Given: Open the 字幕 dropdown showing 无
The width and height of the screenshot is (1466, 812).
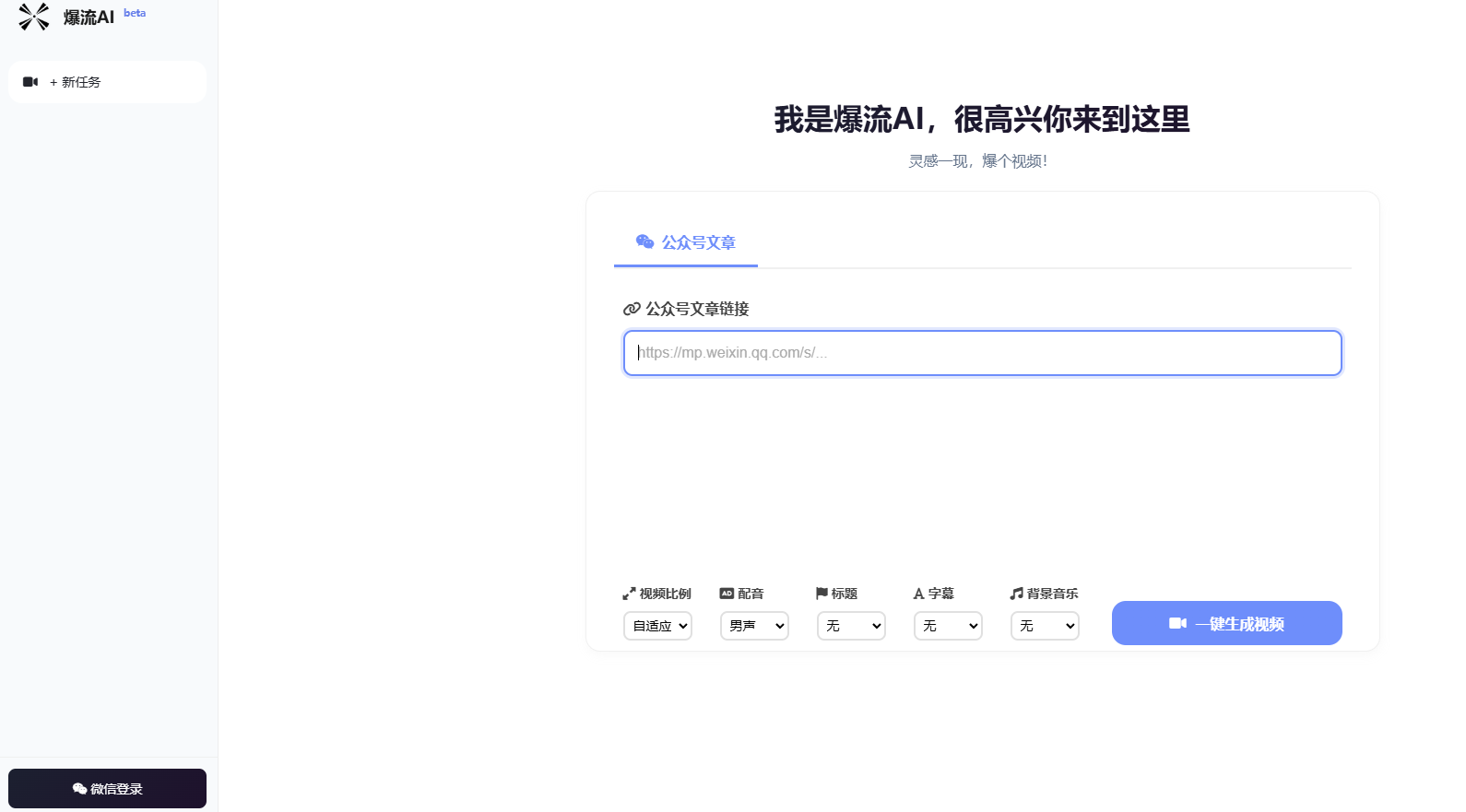Looking at the screenshot, I should [x=948, y=626].
